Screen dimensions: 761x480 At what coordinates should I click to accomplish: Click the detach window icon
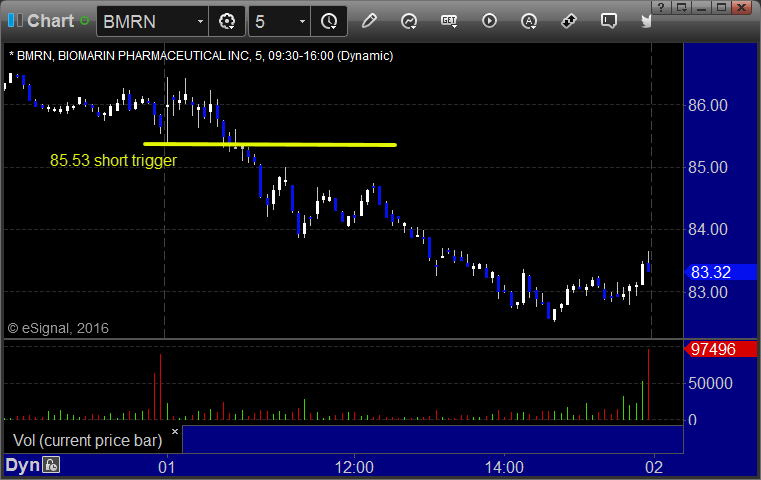pyautogui.click(x=681, y=7)
